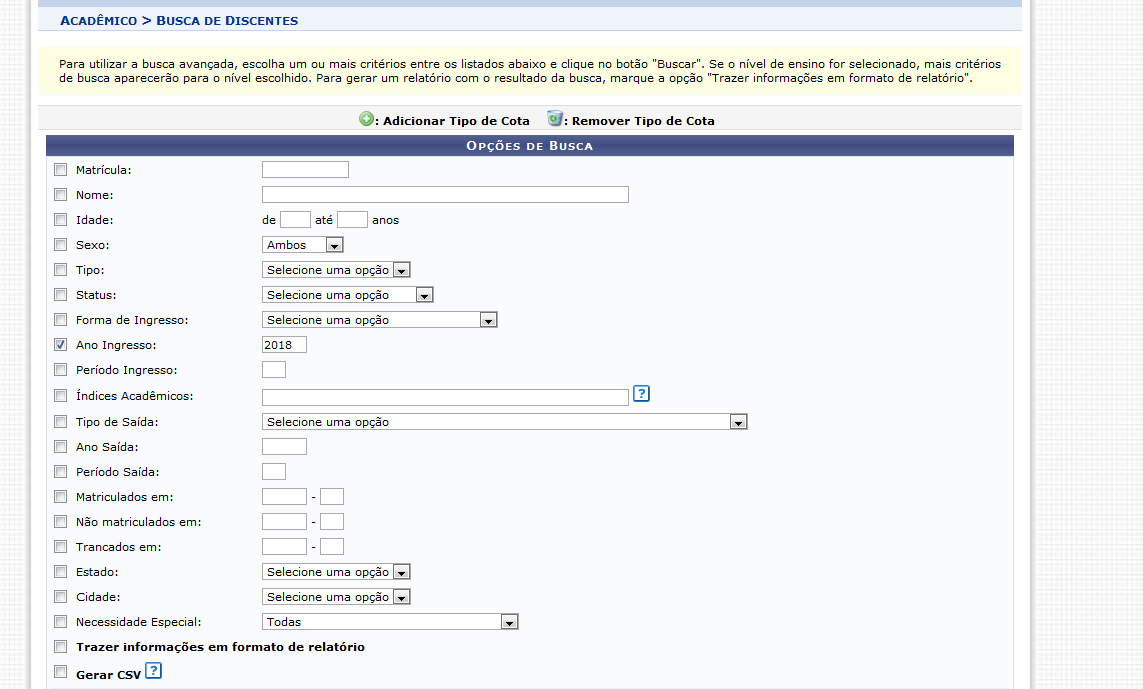Expand the Tipo de Saída dropdown
1143x689 pixels.
[504, 422]
